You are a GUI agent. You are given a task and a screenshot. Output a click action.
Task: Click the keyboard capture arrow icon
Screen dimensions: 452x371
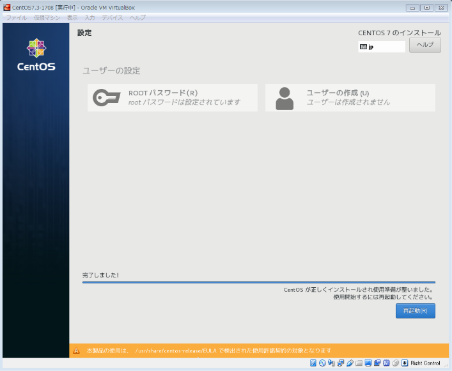[x=405, y=363]
